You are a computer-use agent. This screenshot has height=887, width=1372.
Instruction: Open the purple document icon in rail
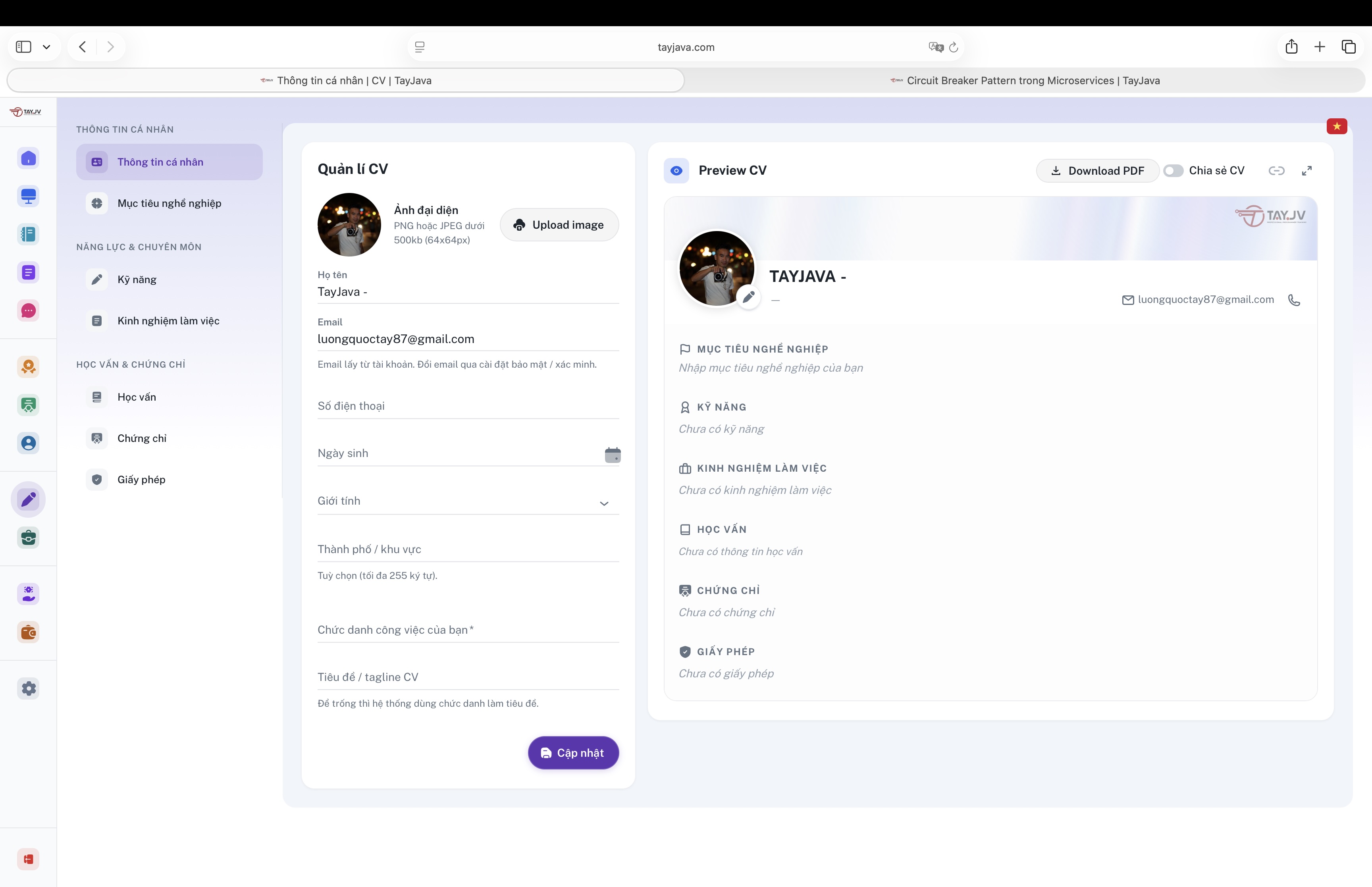[x=28, y=272]
